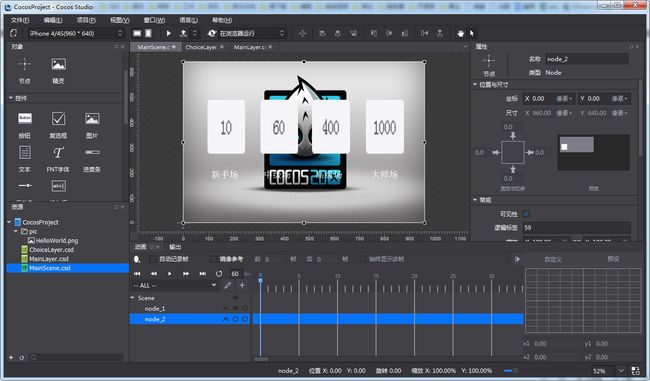
Task: Click the first align icon in the toolbar
Action: (x=323, y=33)
